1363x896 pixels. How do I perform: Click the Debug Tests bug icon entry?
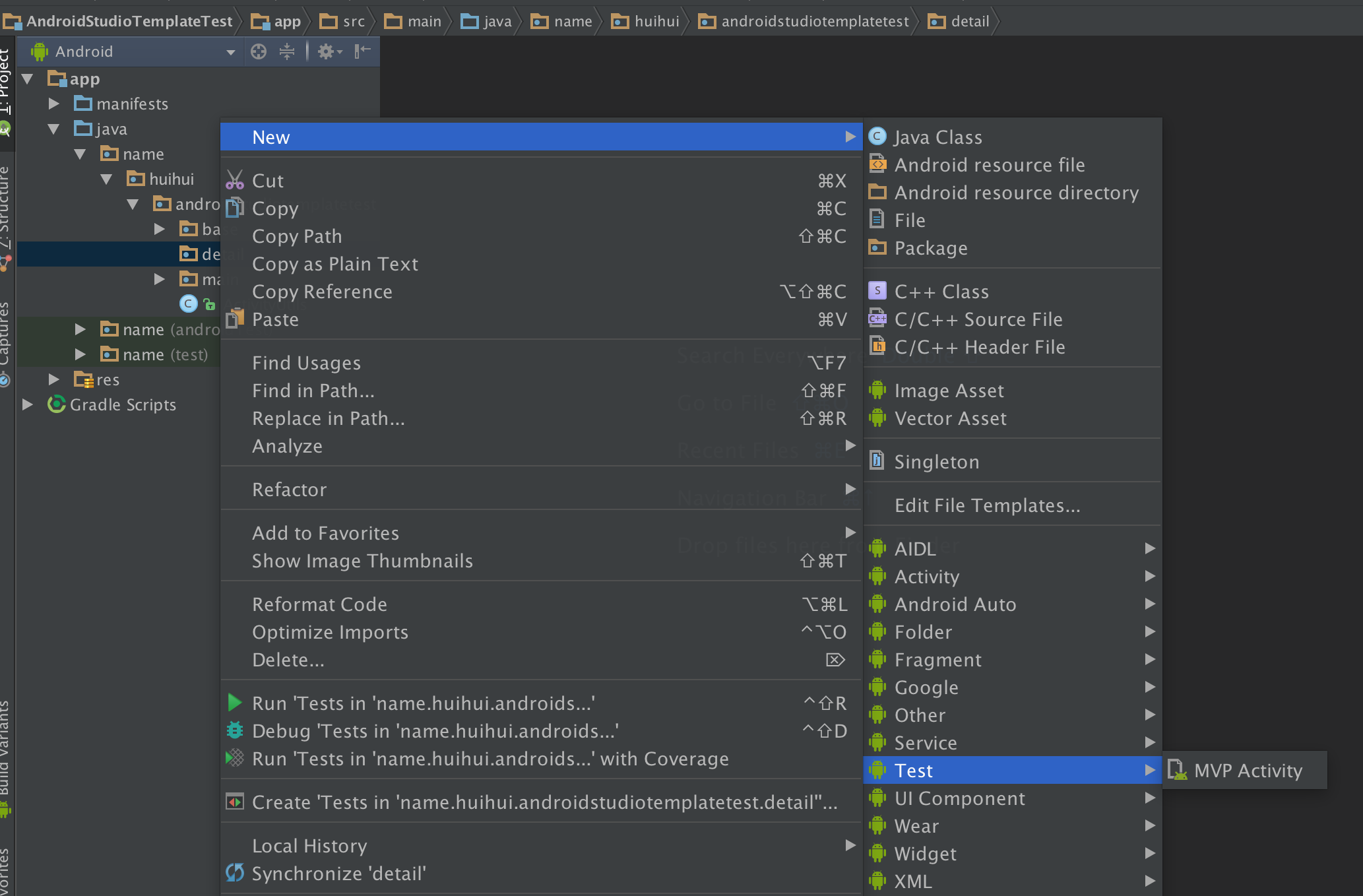(541, 731)
